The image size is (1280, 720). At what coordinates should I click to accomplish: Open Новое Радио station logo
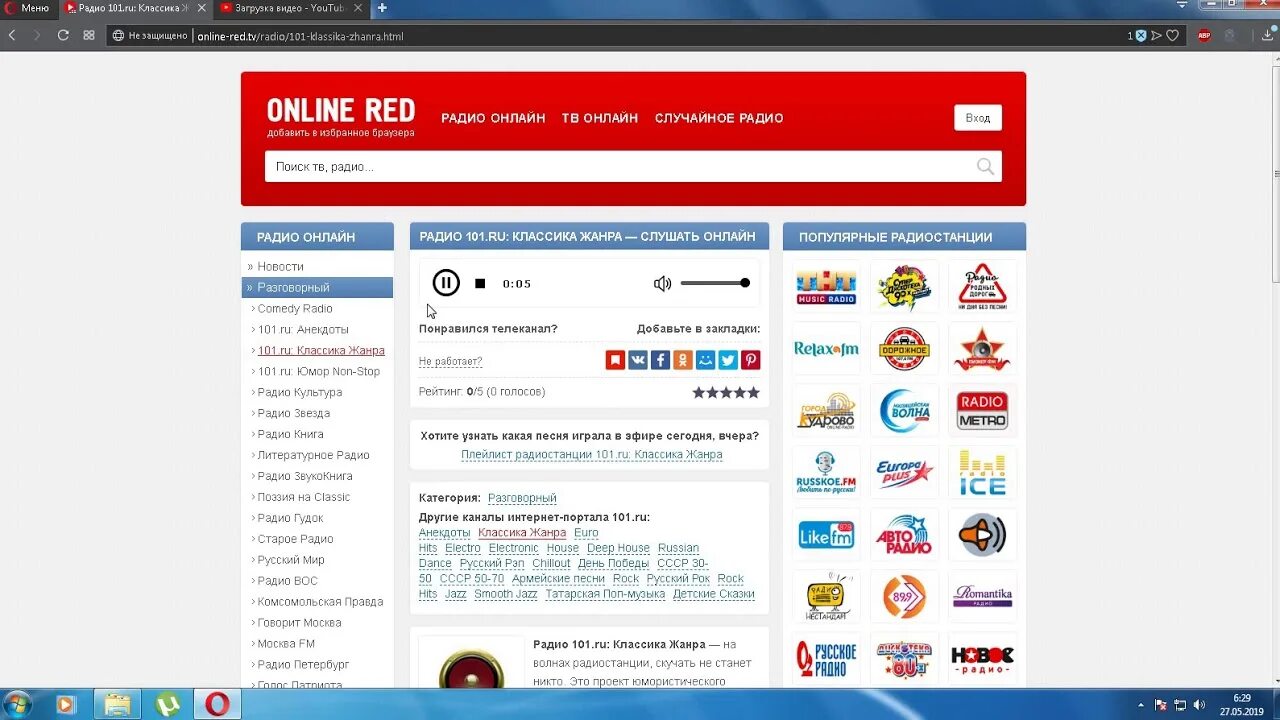[982, 658]
